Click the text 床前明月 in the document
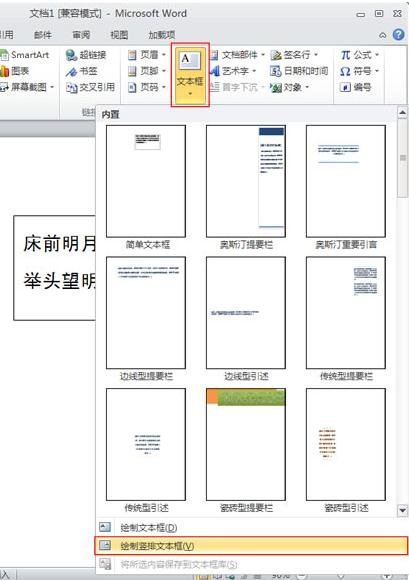The width and height of the screenshot is (409, 580). [x=60, y=244]
